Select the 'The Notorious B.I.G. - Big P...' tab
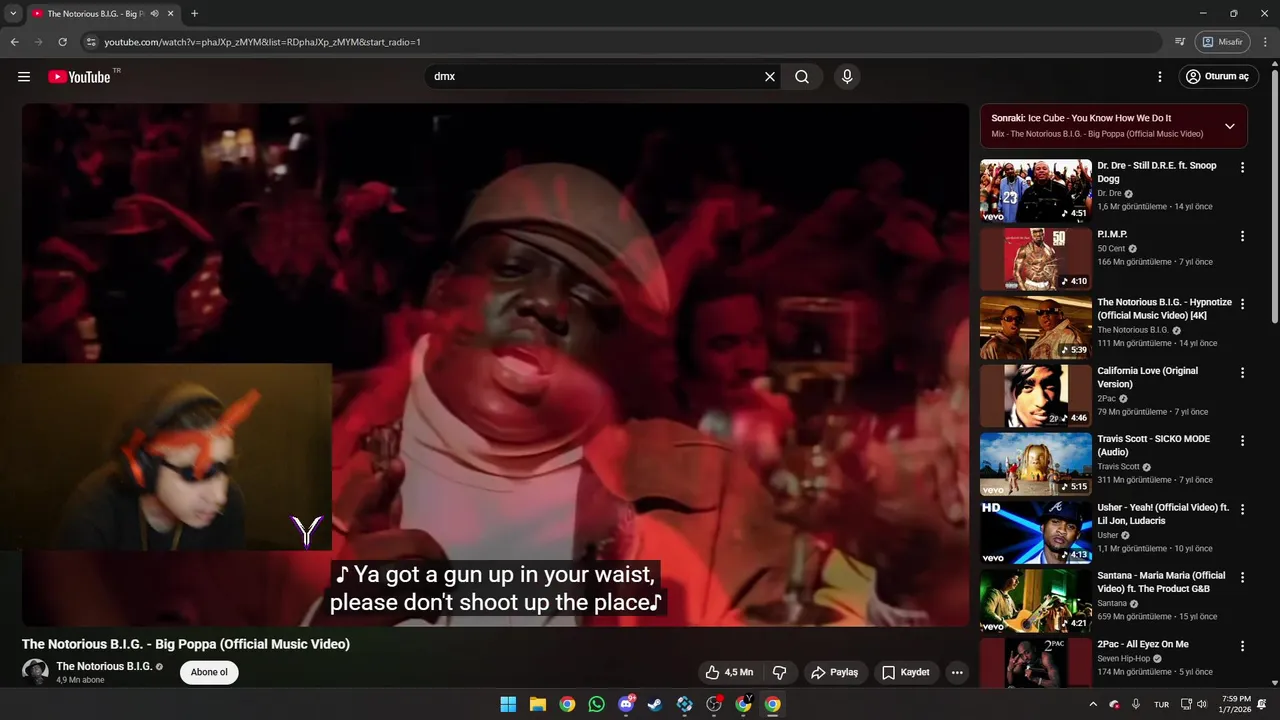This screenshot has height=720, width=1280. click(95, 14)
